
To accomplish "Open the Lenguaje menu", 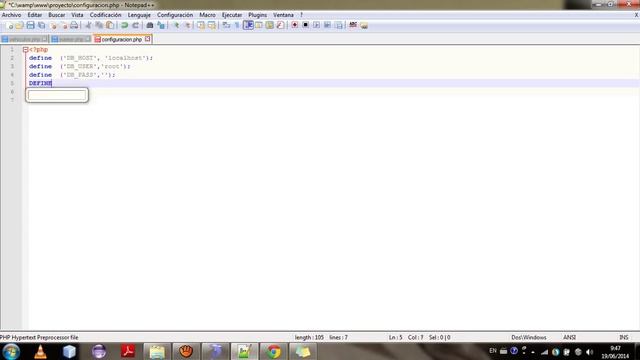I will [x=139, y=15].
